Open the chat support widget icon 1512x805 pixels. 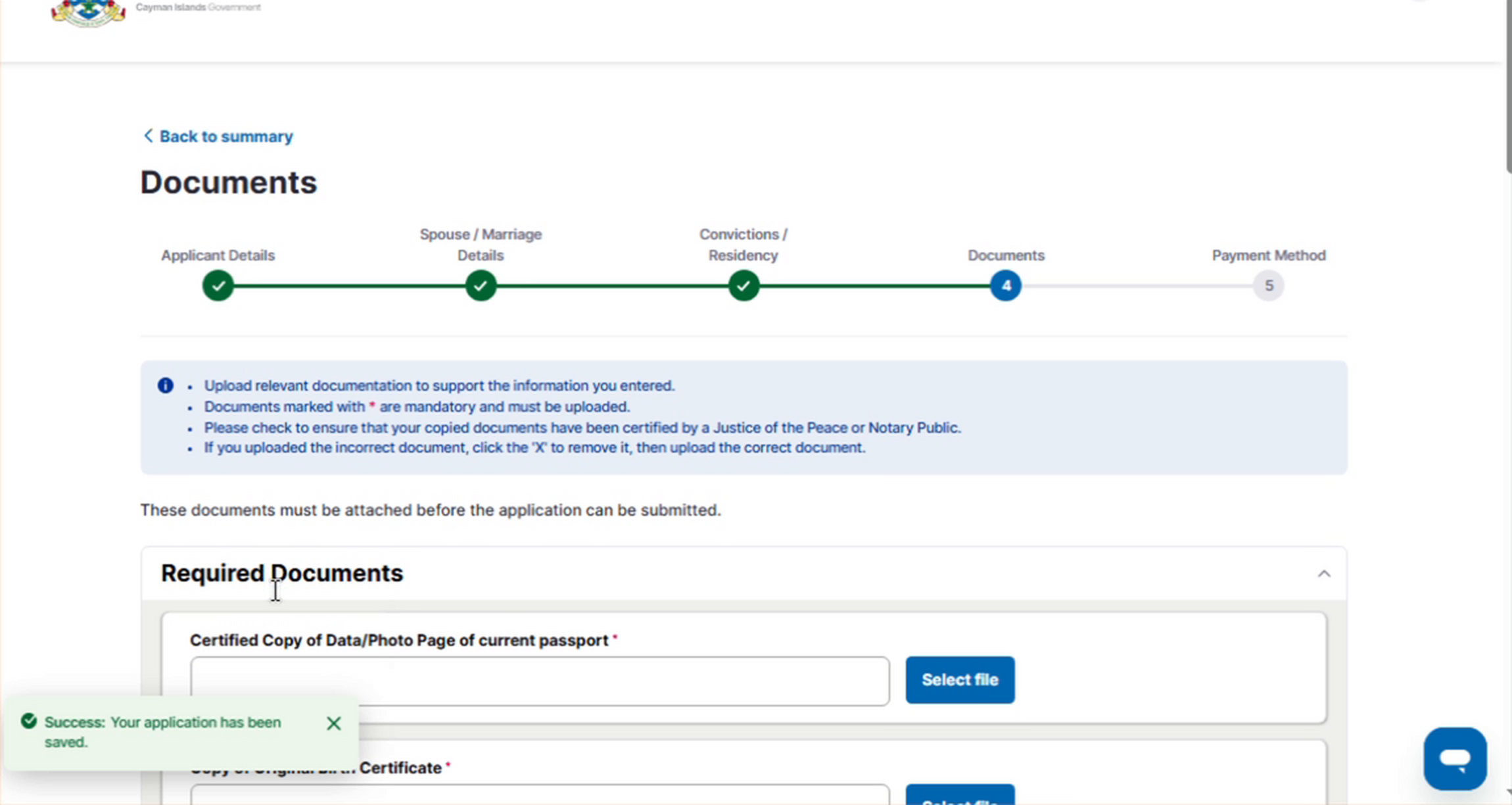coord(1455,758)
